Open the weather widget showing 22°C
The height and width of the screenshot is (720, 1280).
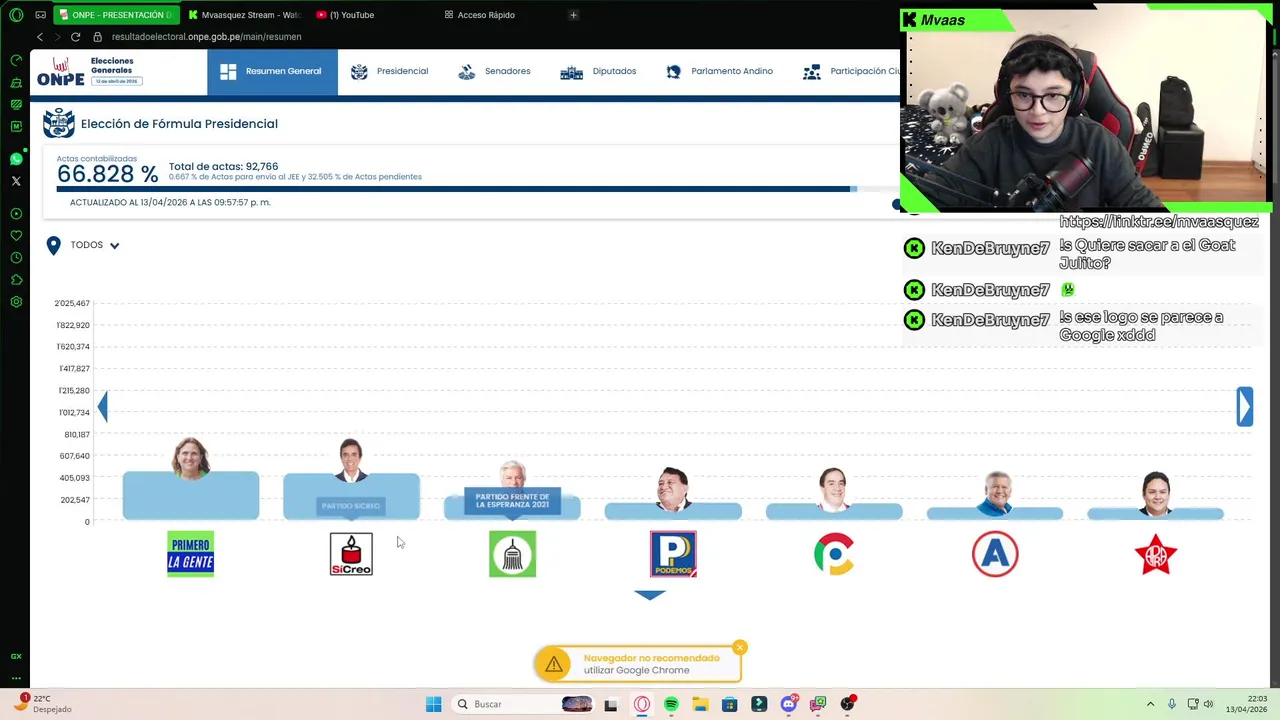click(42, 704)
